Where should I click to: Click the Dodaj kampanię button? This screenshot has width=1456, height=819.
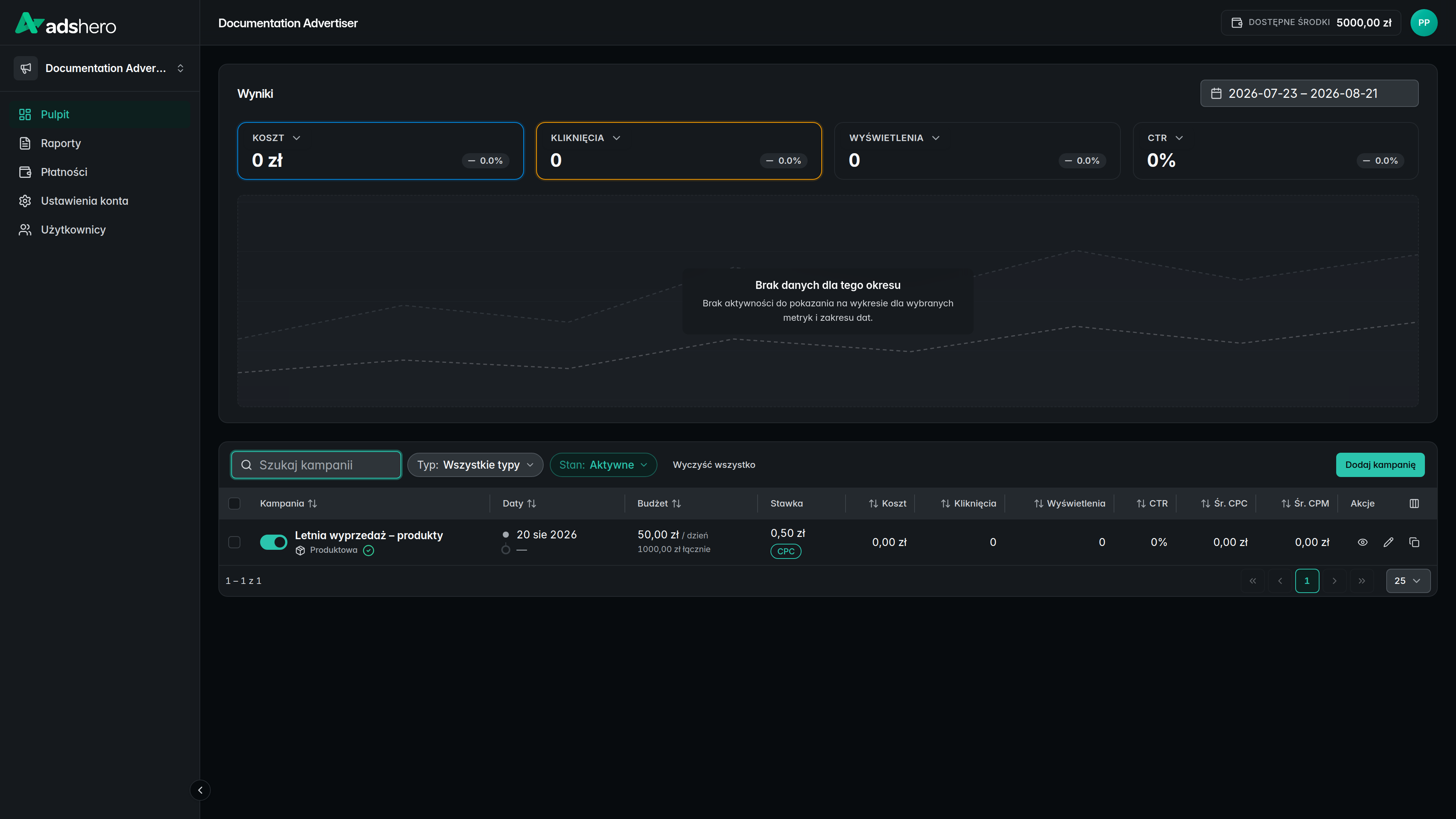click(1380, 464)
